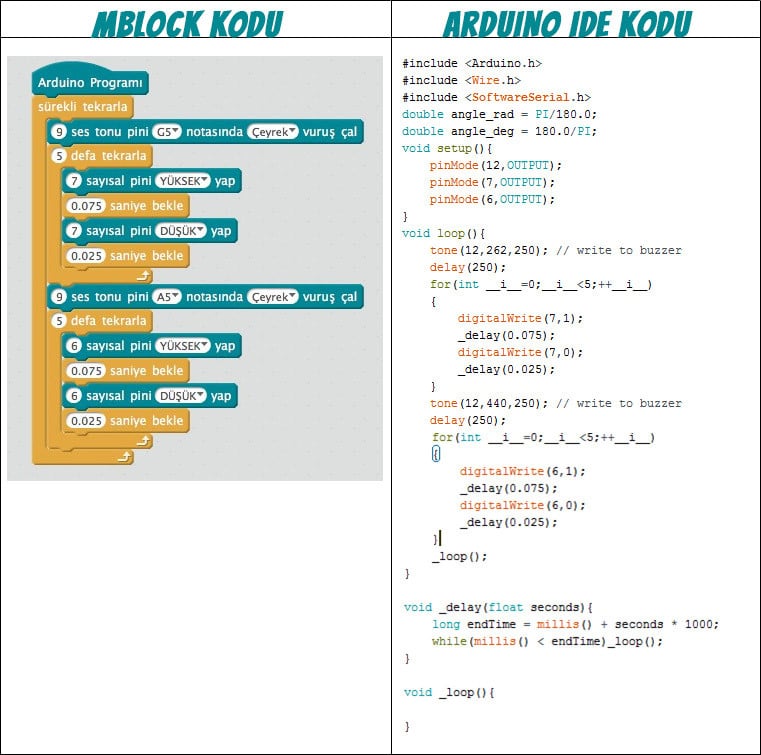Viewport: 761px width, 755px height.
Task: Click the MBLOCK KODU heading
Action: click(187, 23)
